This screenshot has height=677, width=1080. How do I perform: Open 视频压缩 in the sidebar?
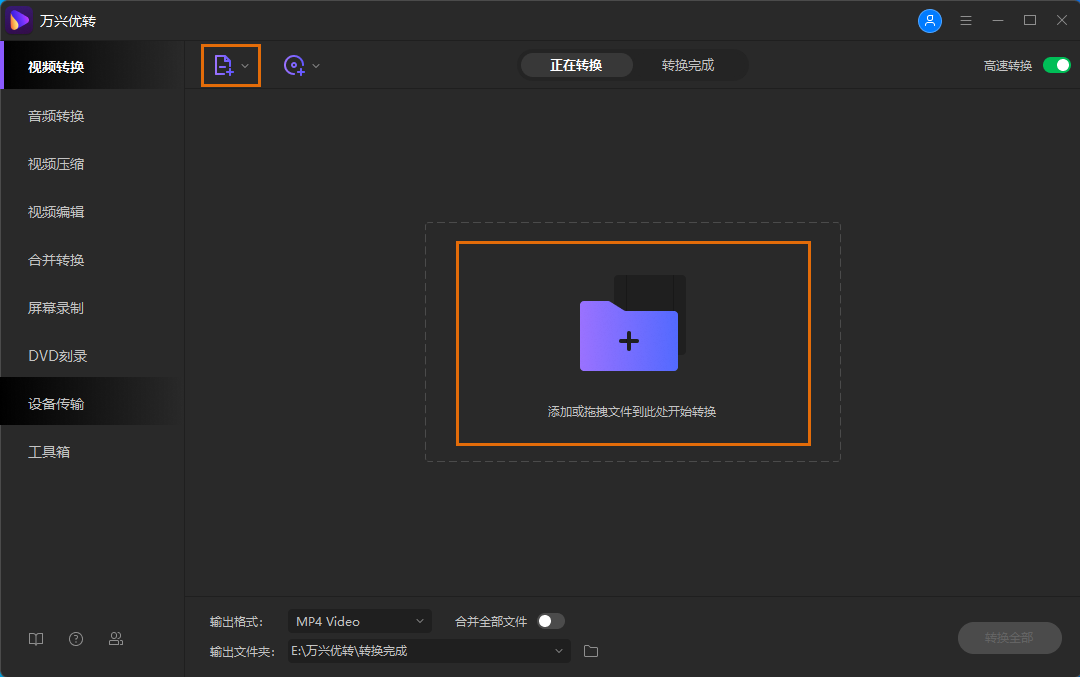tap(56, 164)
